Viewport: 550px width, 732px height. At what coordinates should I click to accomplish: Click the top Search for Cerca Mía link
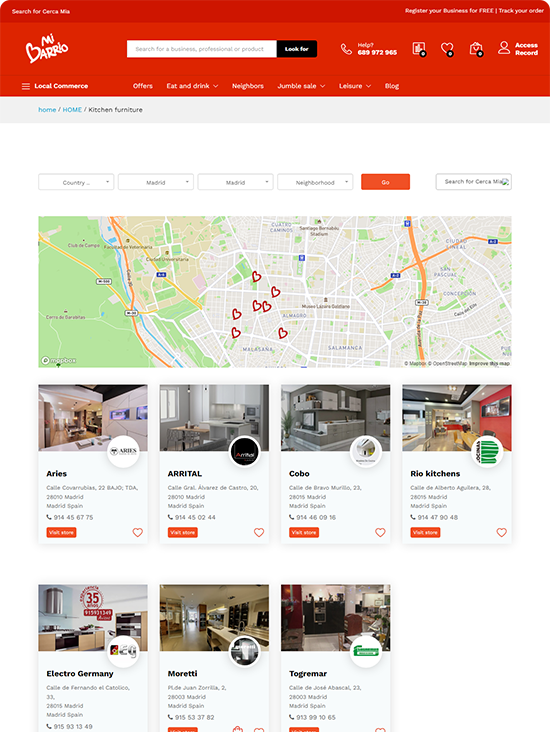point(41,11)
